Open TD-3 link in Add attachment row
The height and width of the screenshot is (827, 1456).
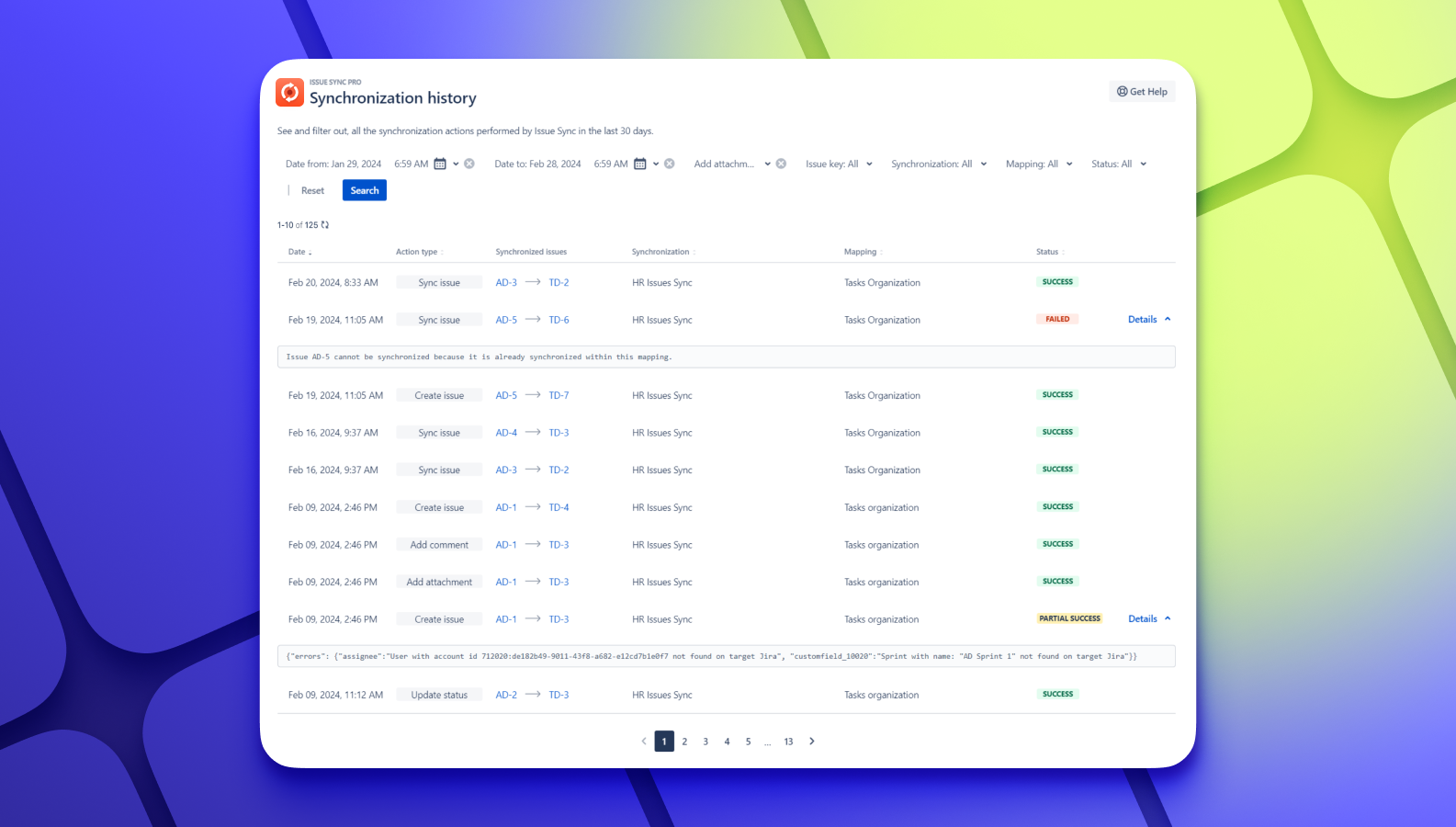point(559,583)
